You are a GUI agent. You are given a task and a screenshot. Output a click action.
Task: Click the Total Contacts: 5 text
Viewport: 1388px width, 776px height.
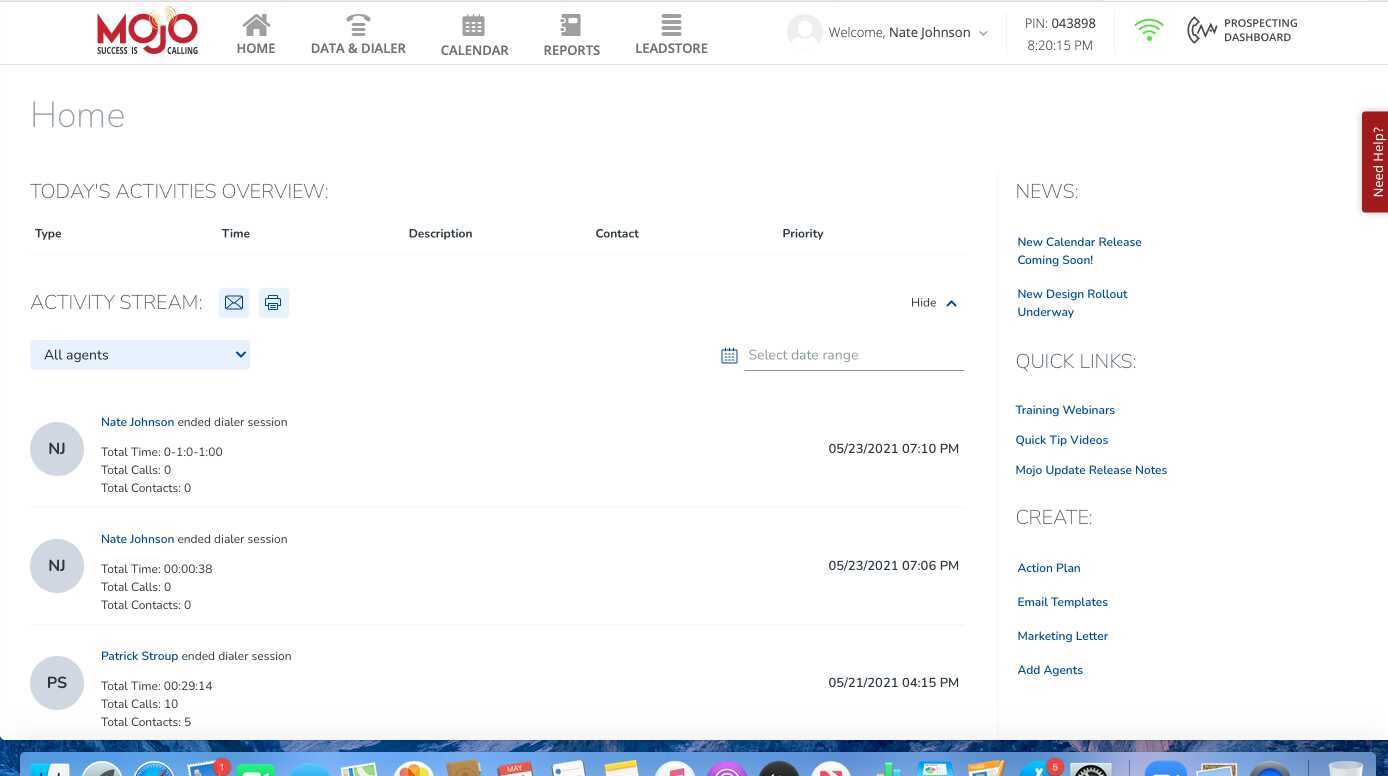pyautogui.click(x=146, y=722)
